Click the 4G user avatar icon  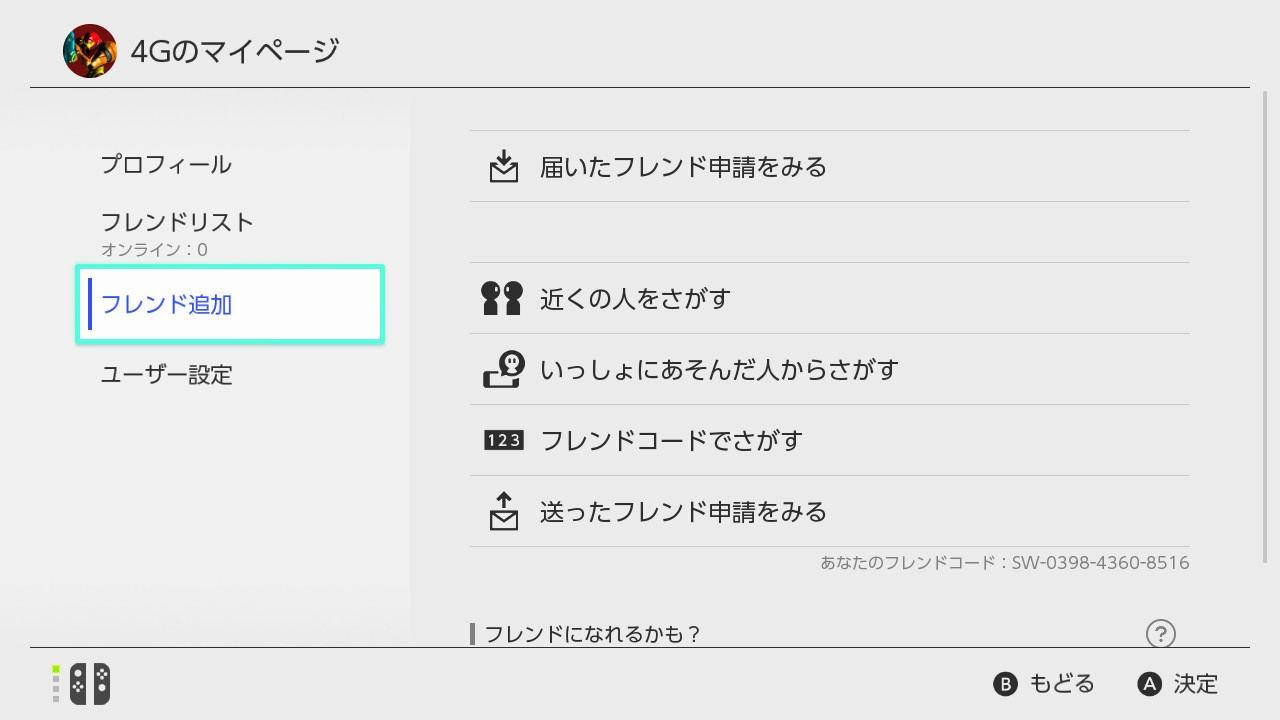pos(90,51)
